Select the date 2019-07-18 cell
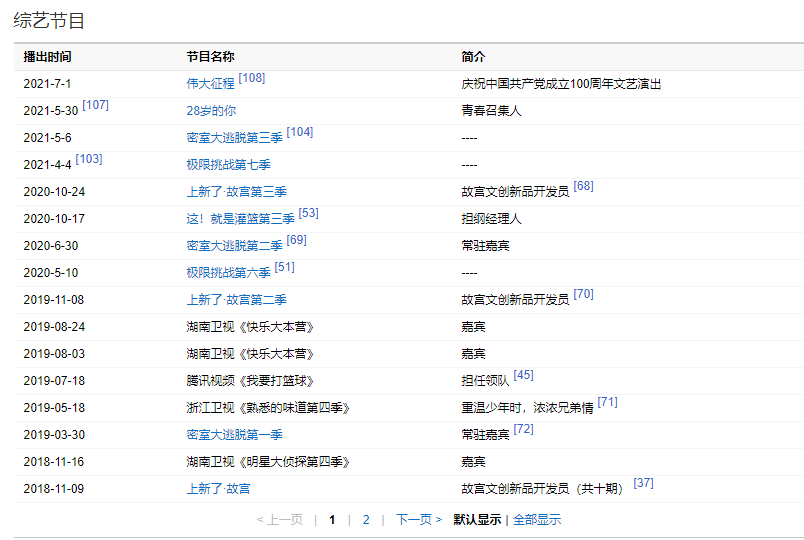This screenshot has height=540, width=804. (54, 381)
